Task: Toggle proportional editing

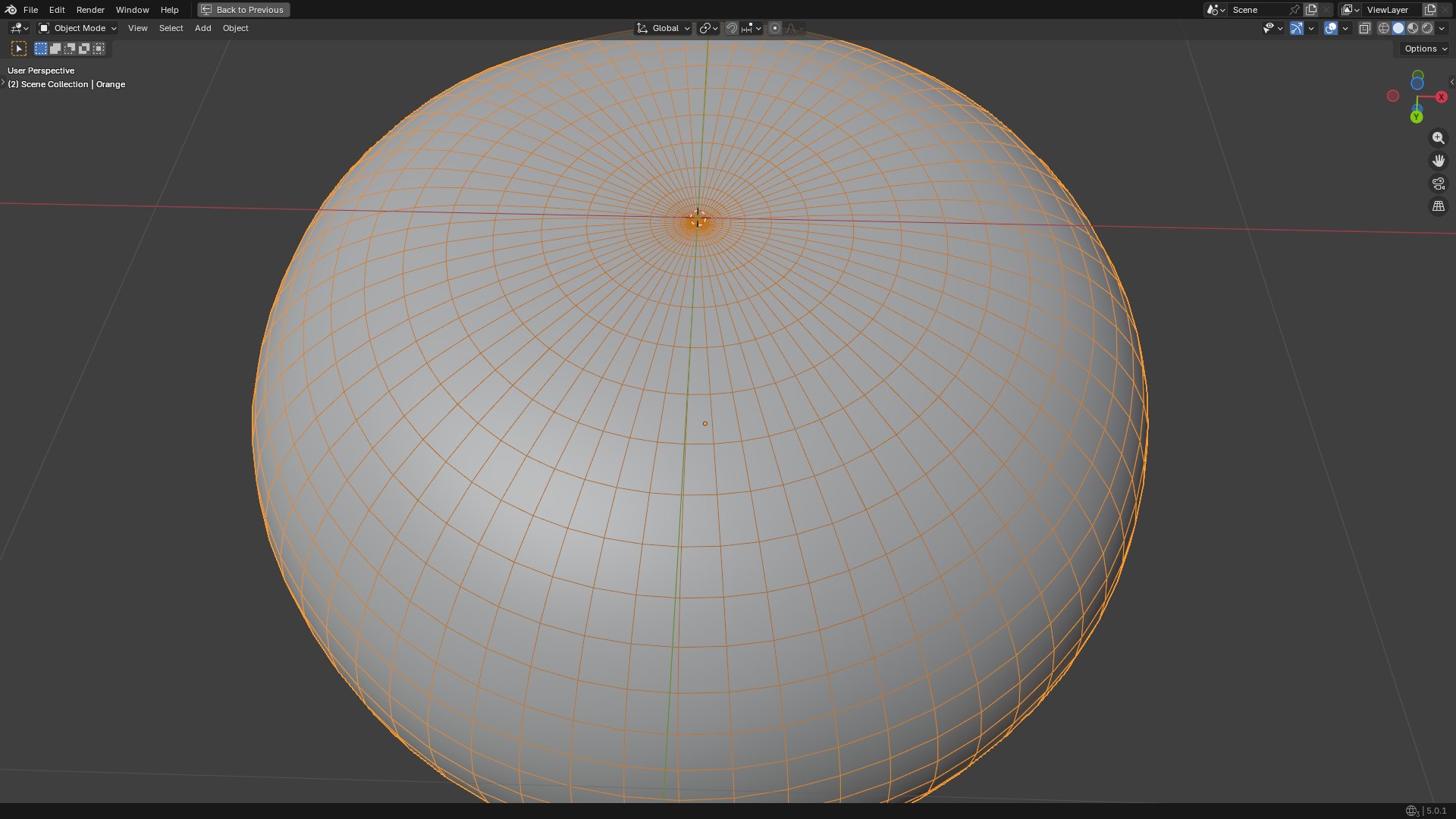Action: [775, 28]
